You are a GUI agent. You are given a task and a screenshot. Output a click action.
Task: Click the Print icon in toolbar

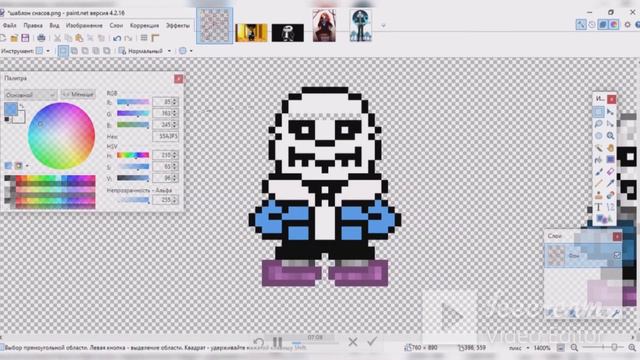[x=41, y=38]
